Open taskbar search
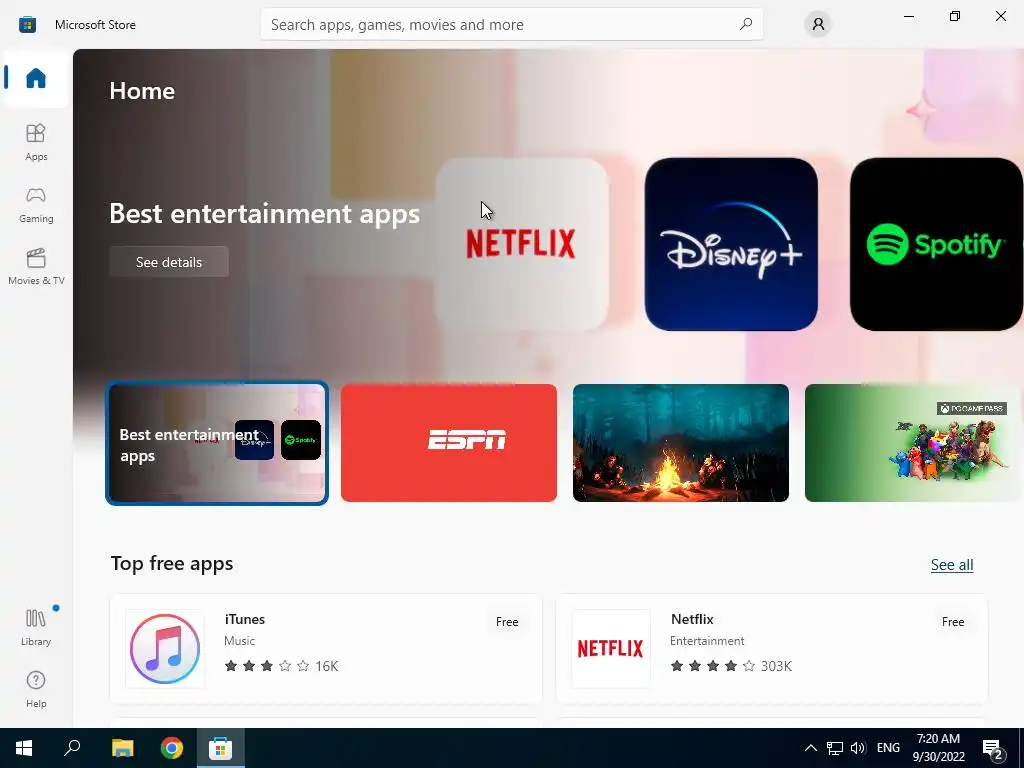This screenshot has width=1024, height=768. click(72, 748)
